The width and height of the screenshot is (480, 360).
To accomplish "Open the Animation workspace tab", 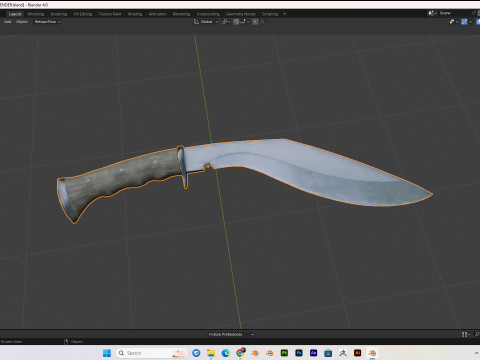I will pyautogui.click(x=157, y=14).
